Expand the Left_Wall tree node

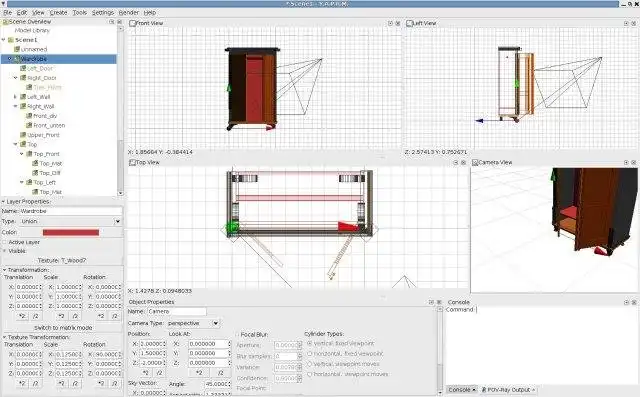coord(16,97)
